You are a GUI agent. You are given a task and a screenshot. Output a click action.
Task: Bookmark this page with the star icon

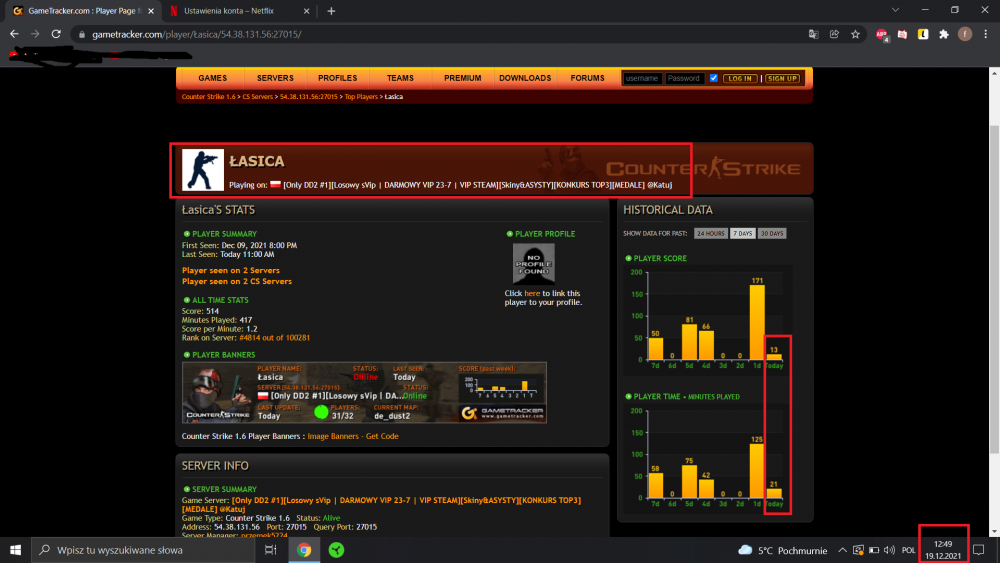855,34
